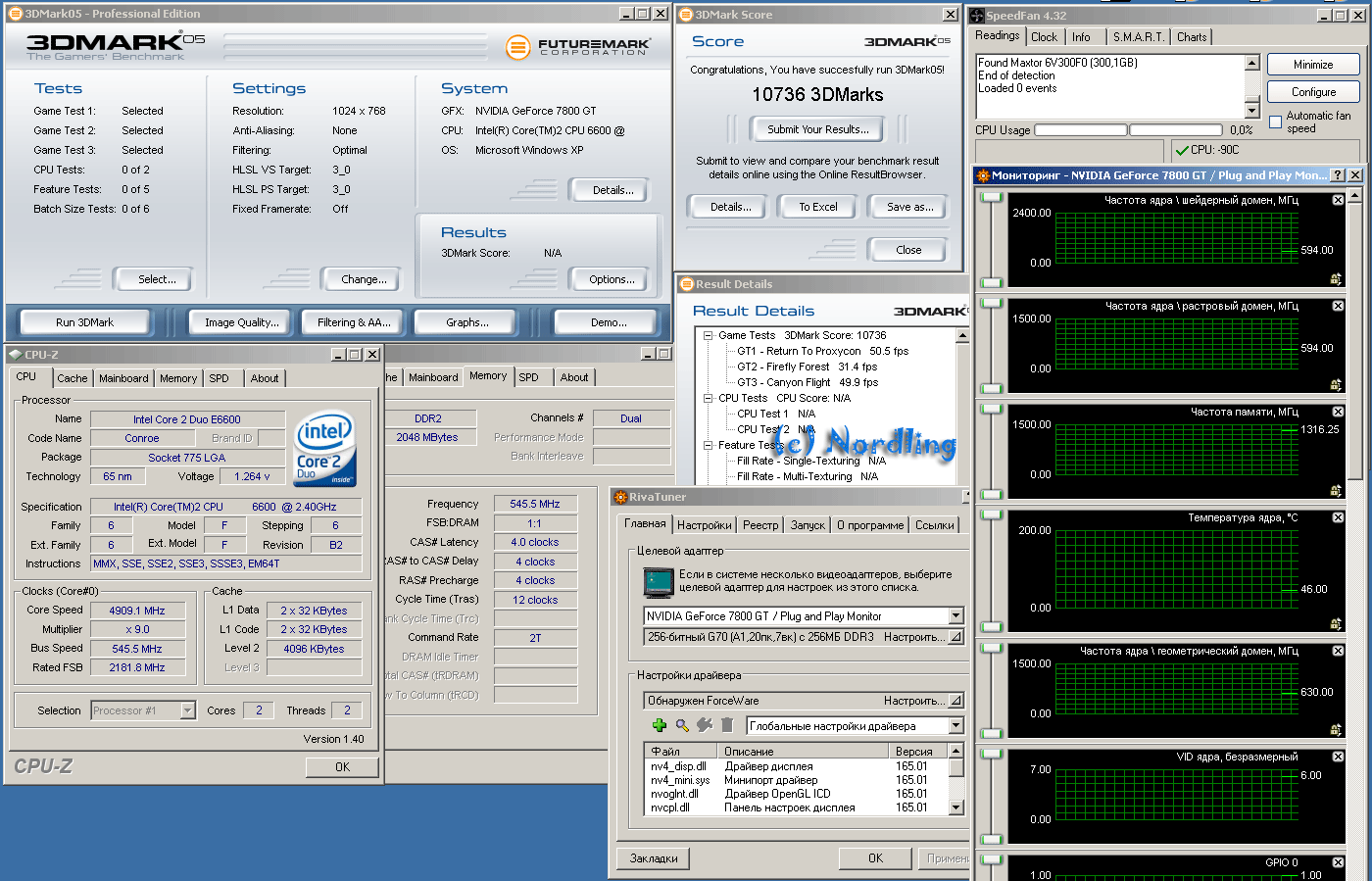
Task: Open the Глобальные настройки драйвера dropdown
Action: coord(955,726)
